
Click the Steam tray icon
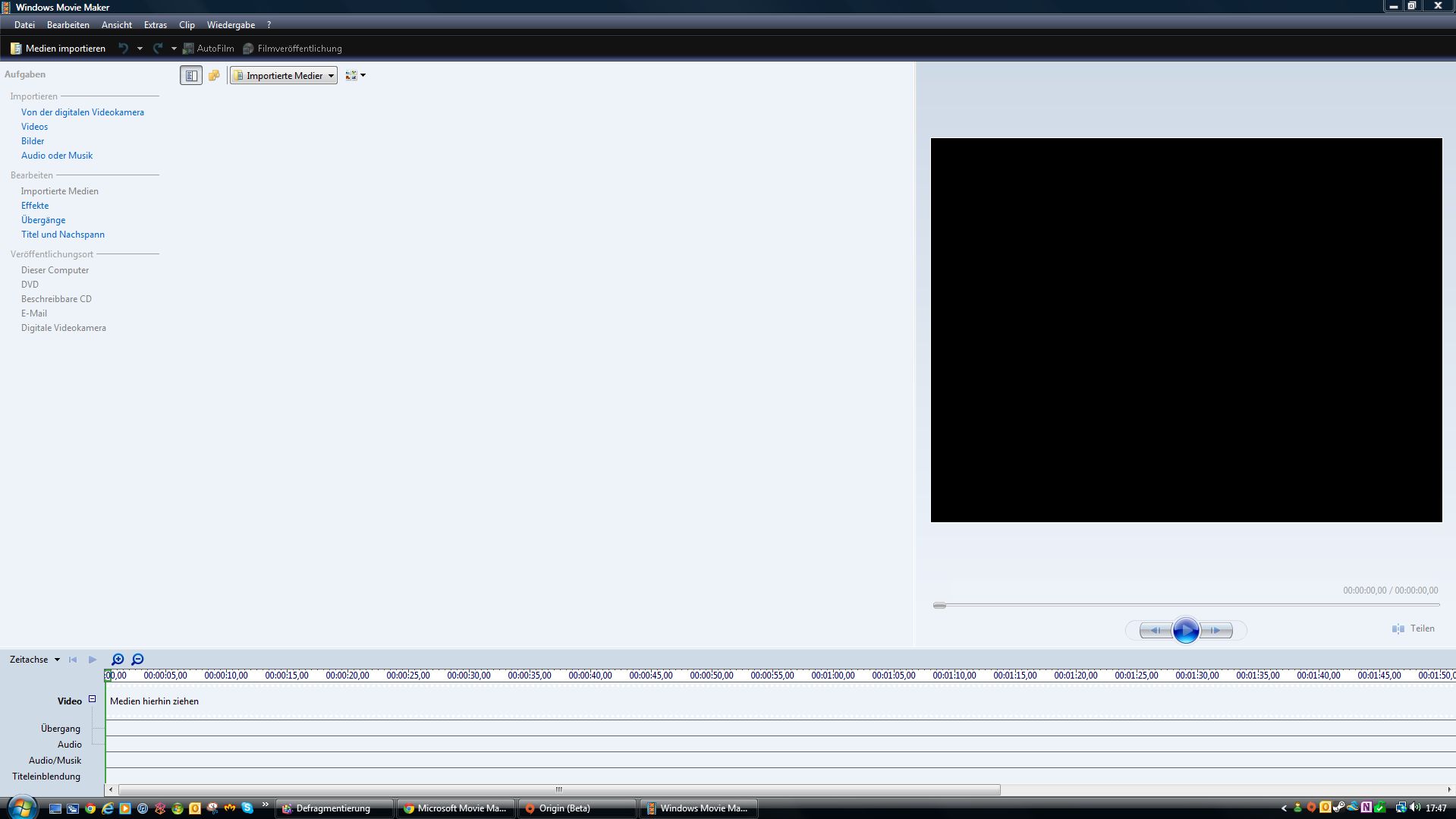[1339, 808]
